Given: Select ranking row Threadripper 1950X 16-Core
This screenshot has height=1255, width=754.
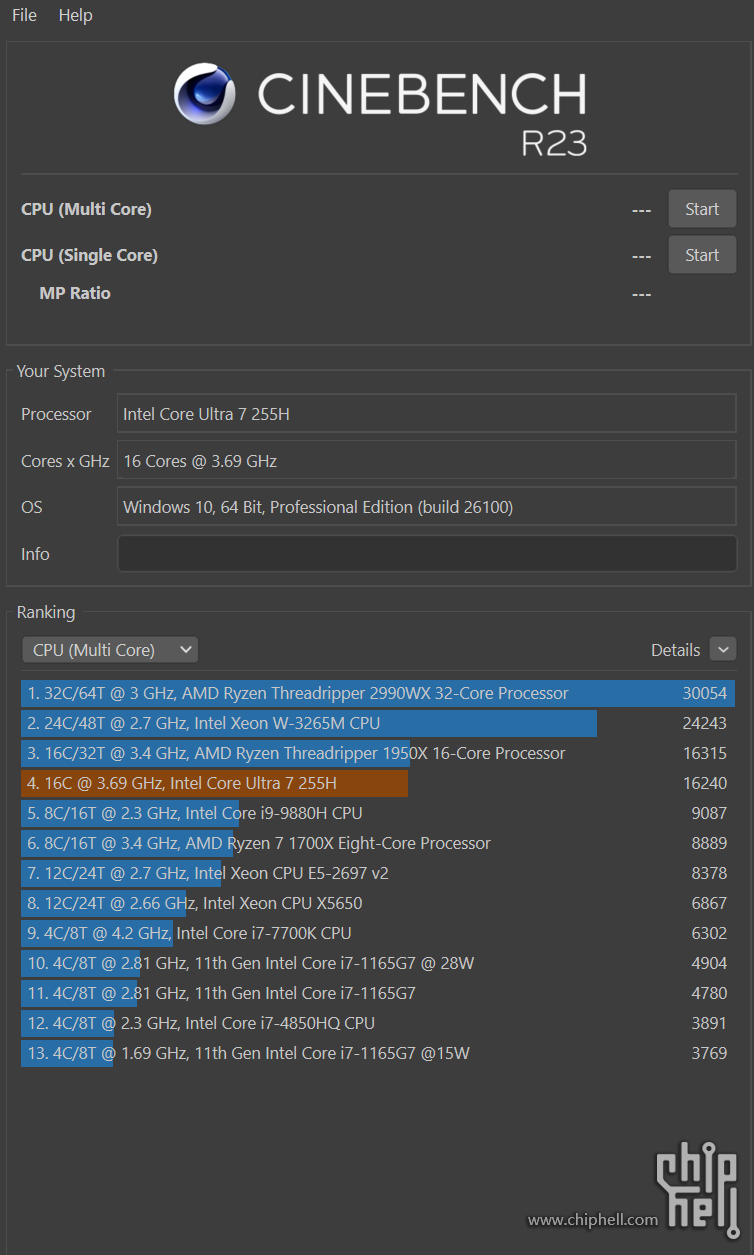Looking at the screenshot, I should pos(378,753).
